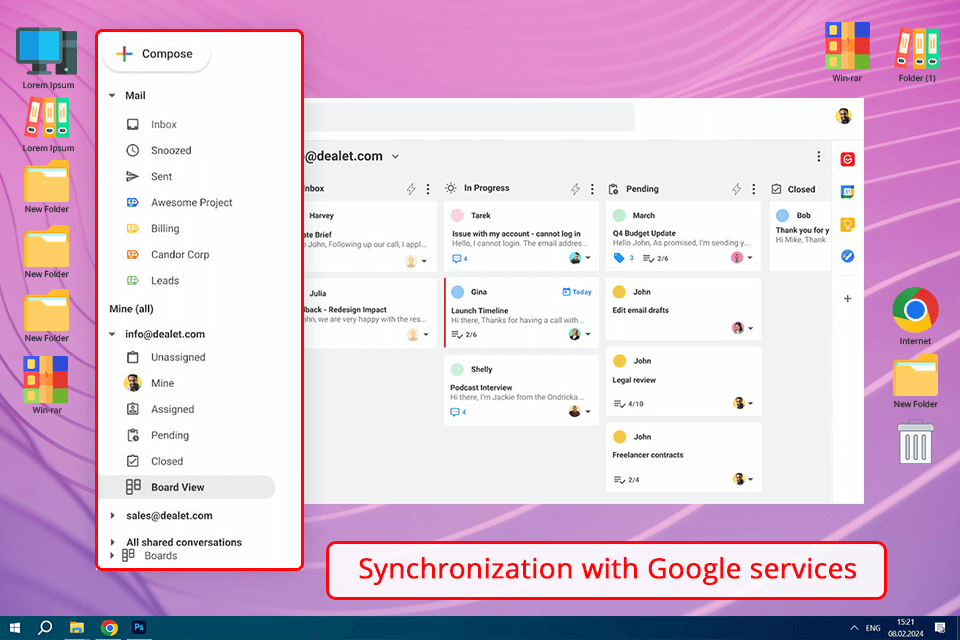Open the Edit email drafts card
Screen dimensions: 960x640
tap(683, 309)
